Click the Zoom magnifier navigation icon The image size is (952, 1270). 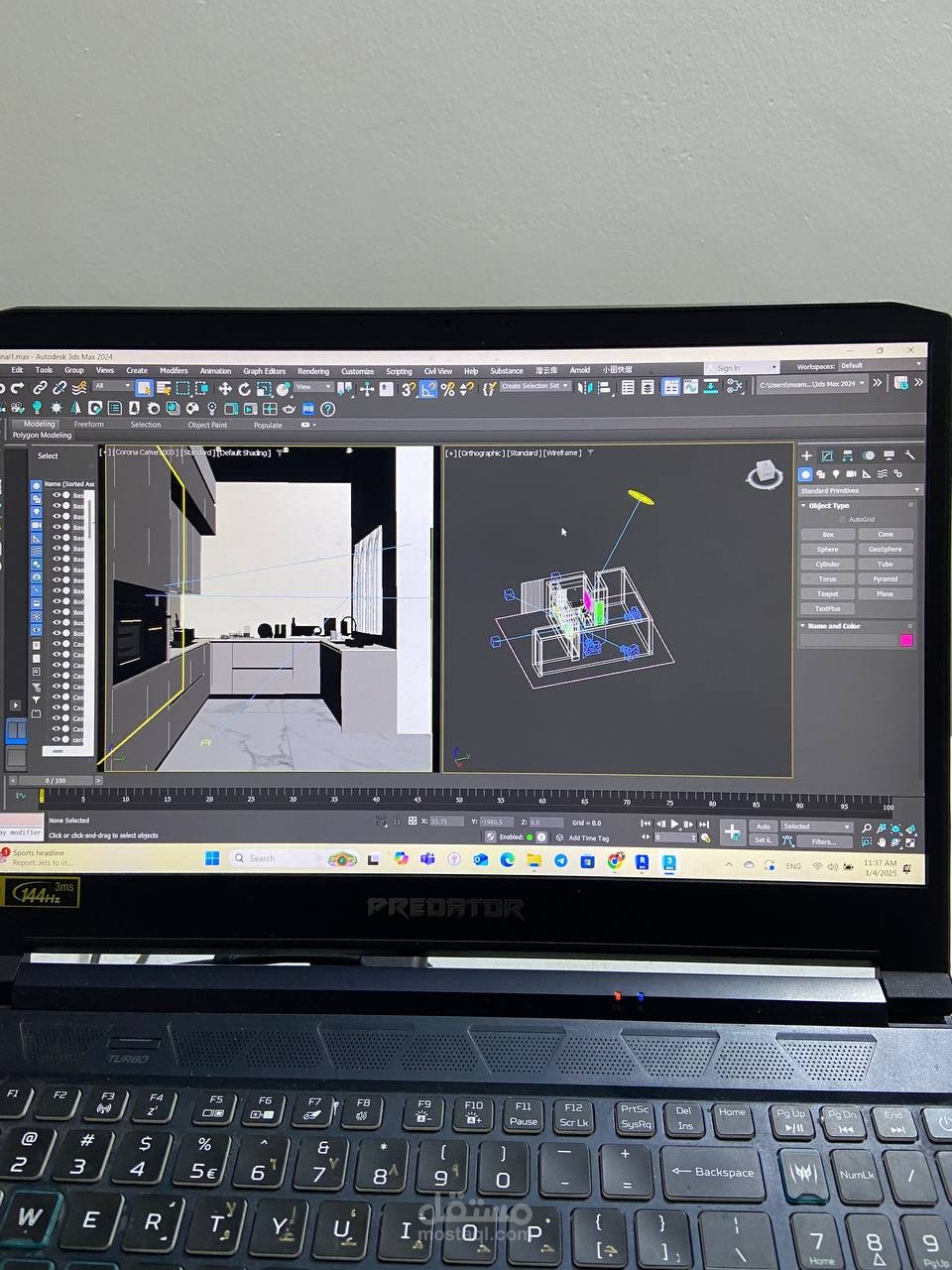tap(866, 827)
